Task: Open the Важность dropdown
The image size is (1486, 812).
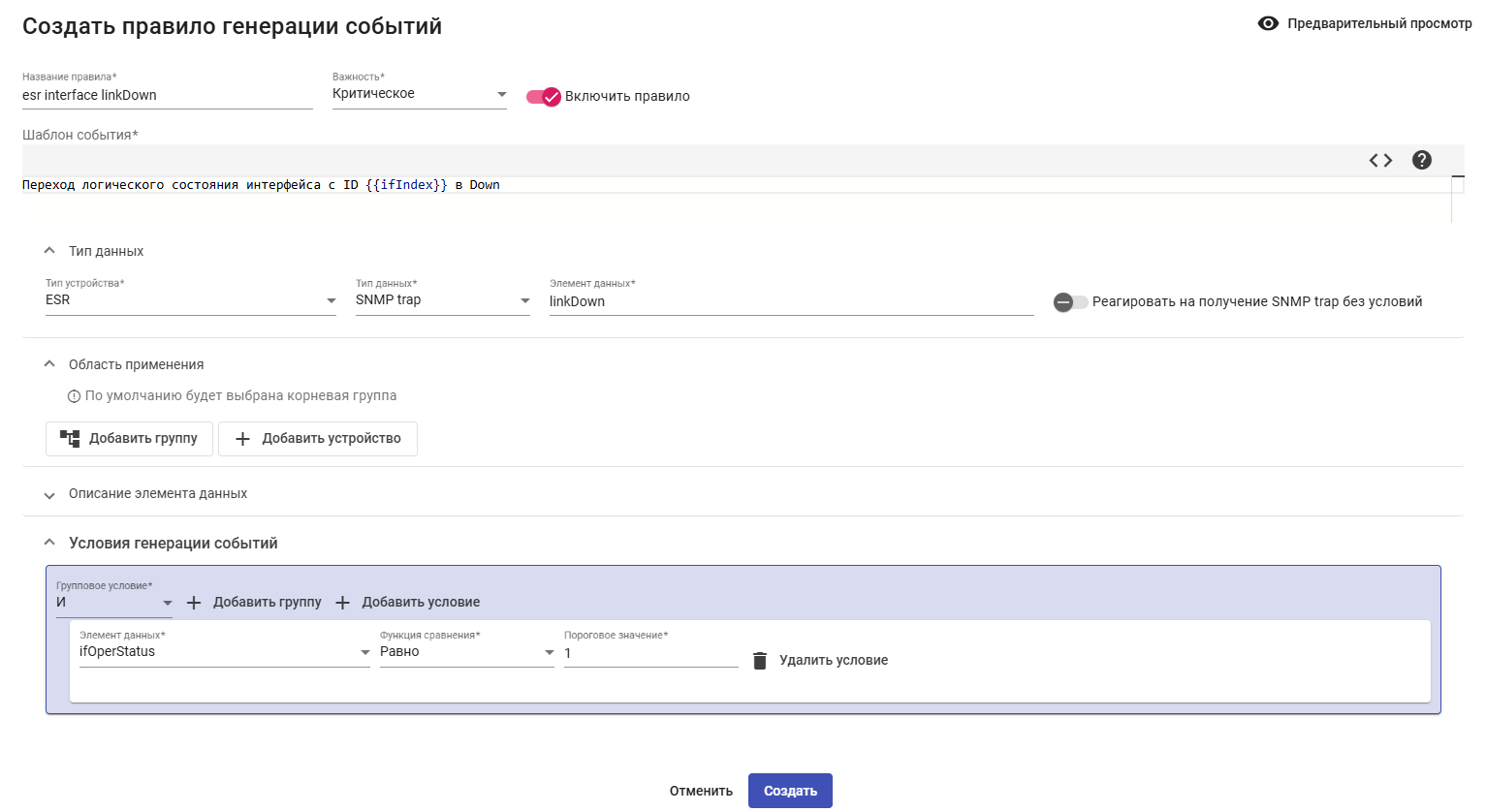Action: click(419, 94)
